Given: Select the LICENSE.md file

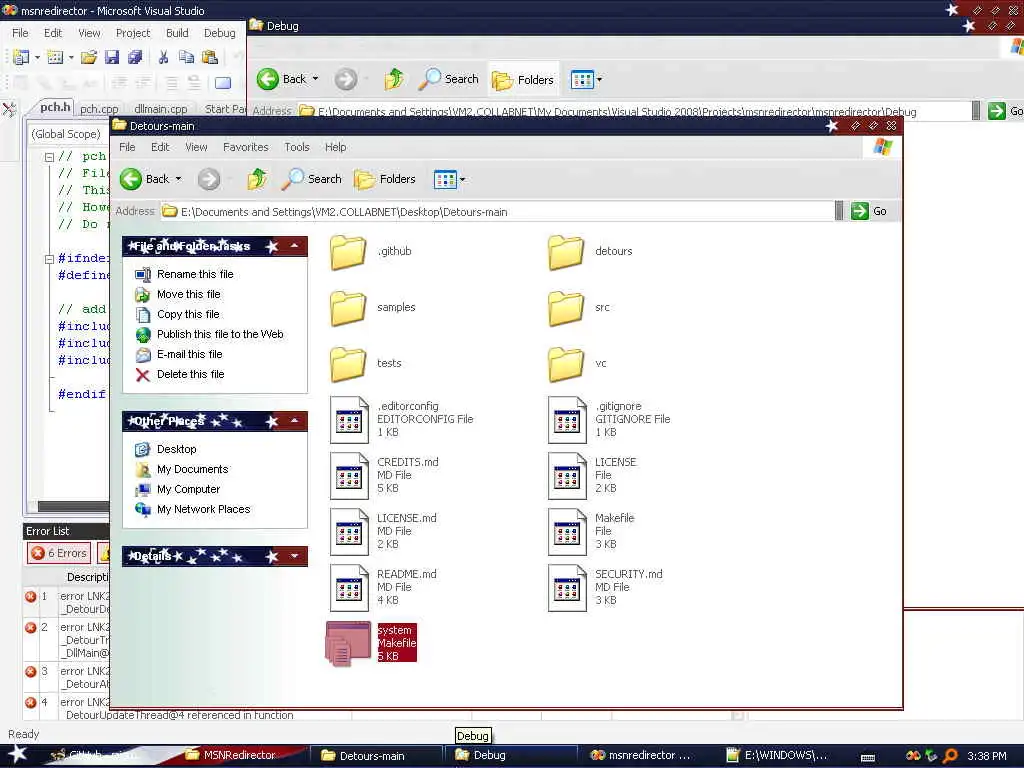Looking at the screenshot, I should [x=383, y=532].
